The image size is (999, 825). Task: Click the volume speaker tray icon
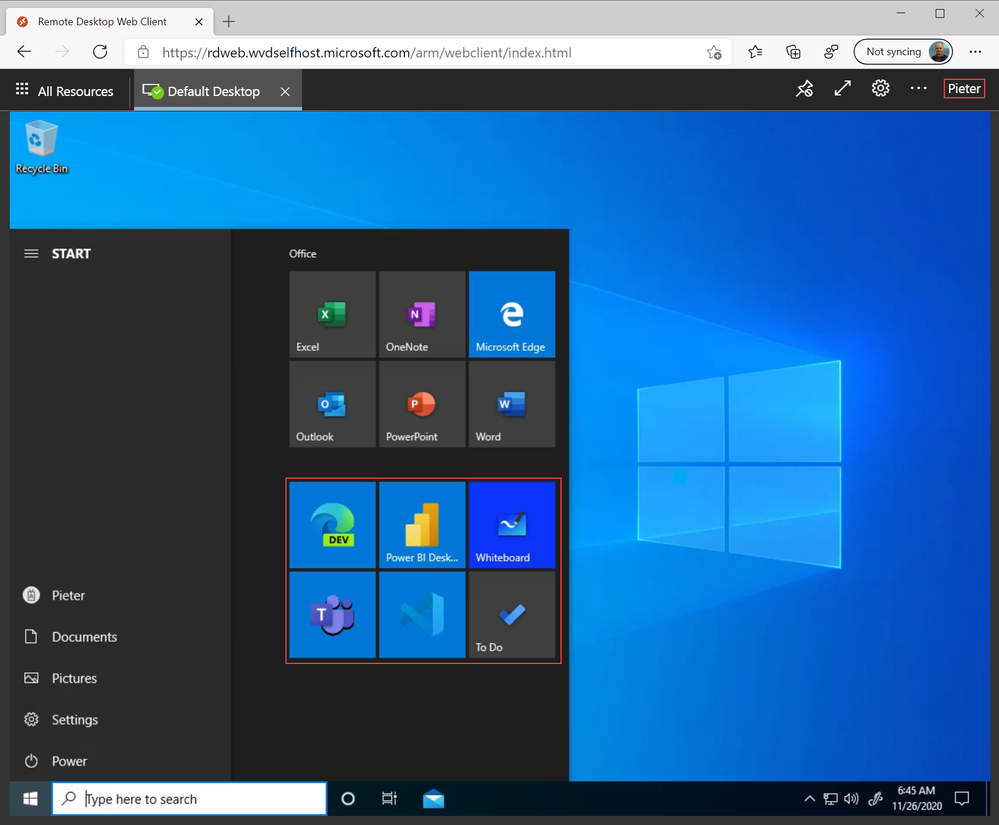coord(851,798)
